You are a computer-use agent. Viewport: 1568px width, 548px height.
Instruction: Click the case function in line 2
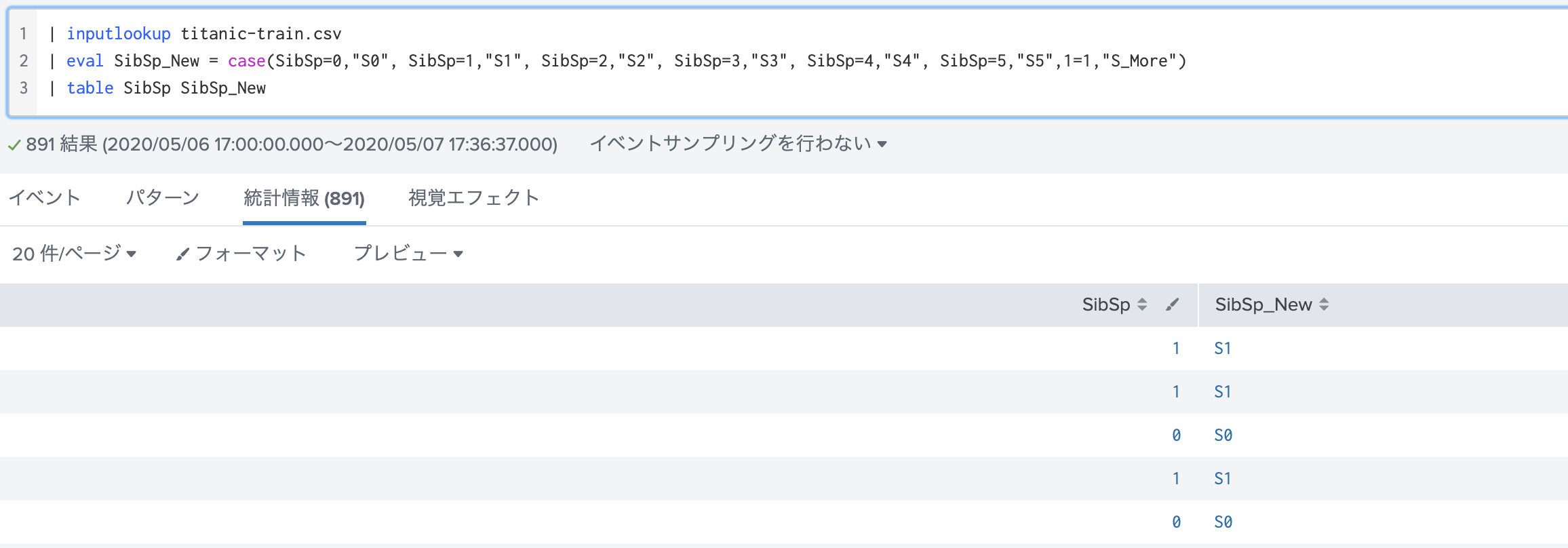(246, 61)
